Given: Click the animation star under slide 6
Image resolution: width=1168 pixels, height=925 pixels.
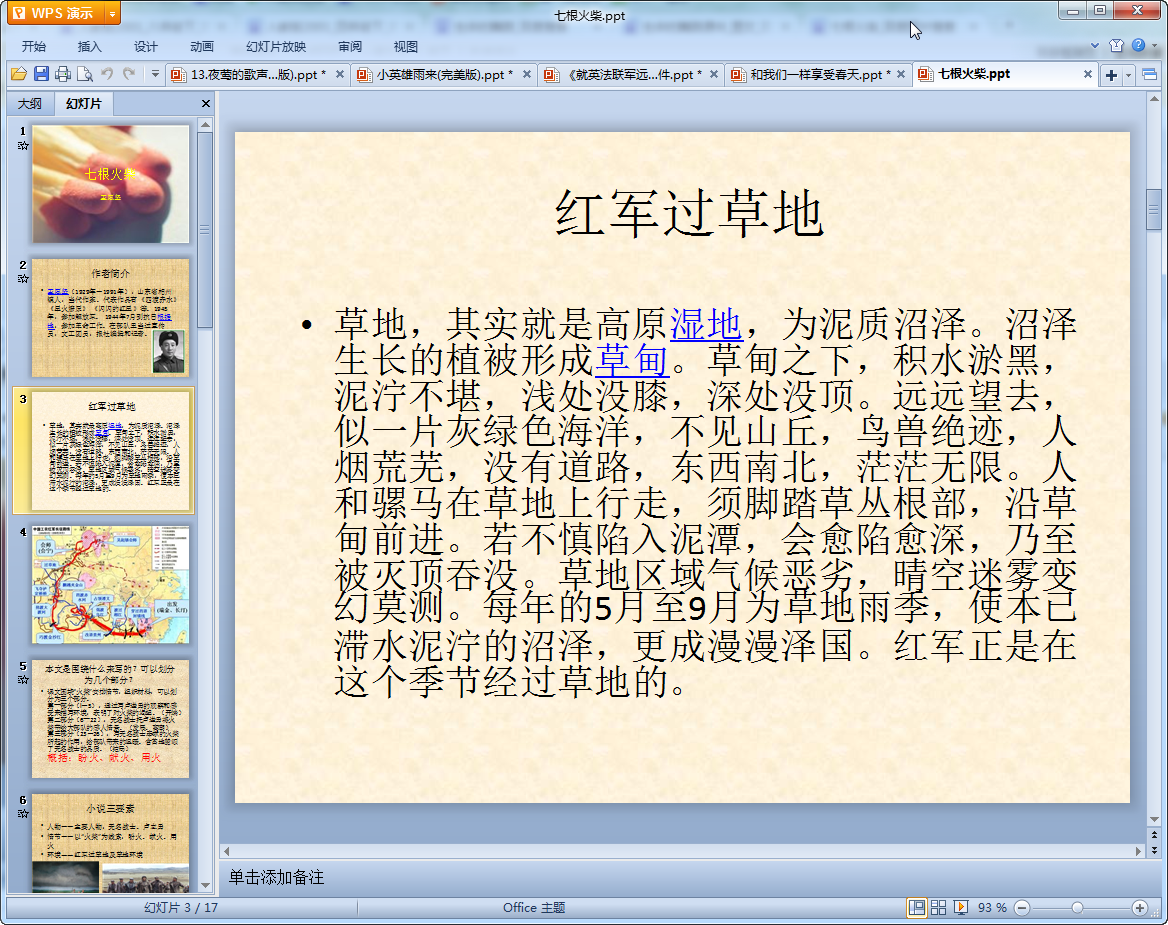Looking at the screenshot, I should [23, 814].
